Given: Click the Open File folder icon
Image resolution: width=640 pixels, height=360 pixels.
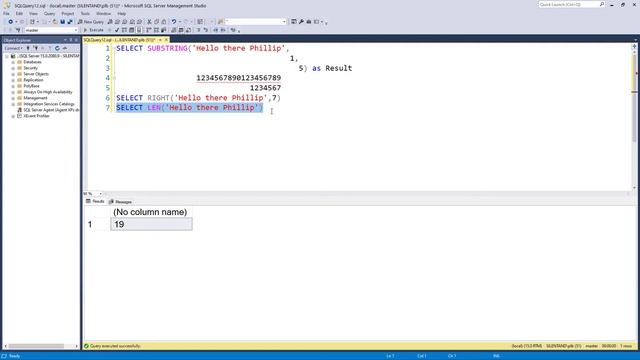Looking at the screenshot, I should click(55, 22).
